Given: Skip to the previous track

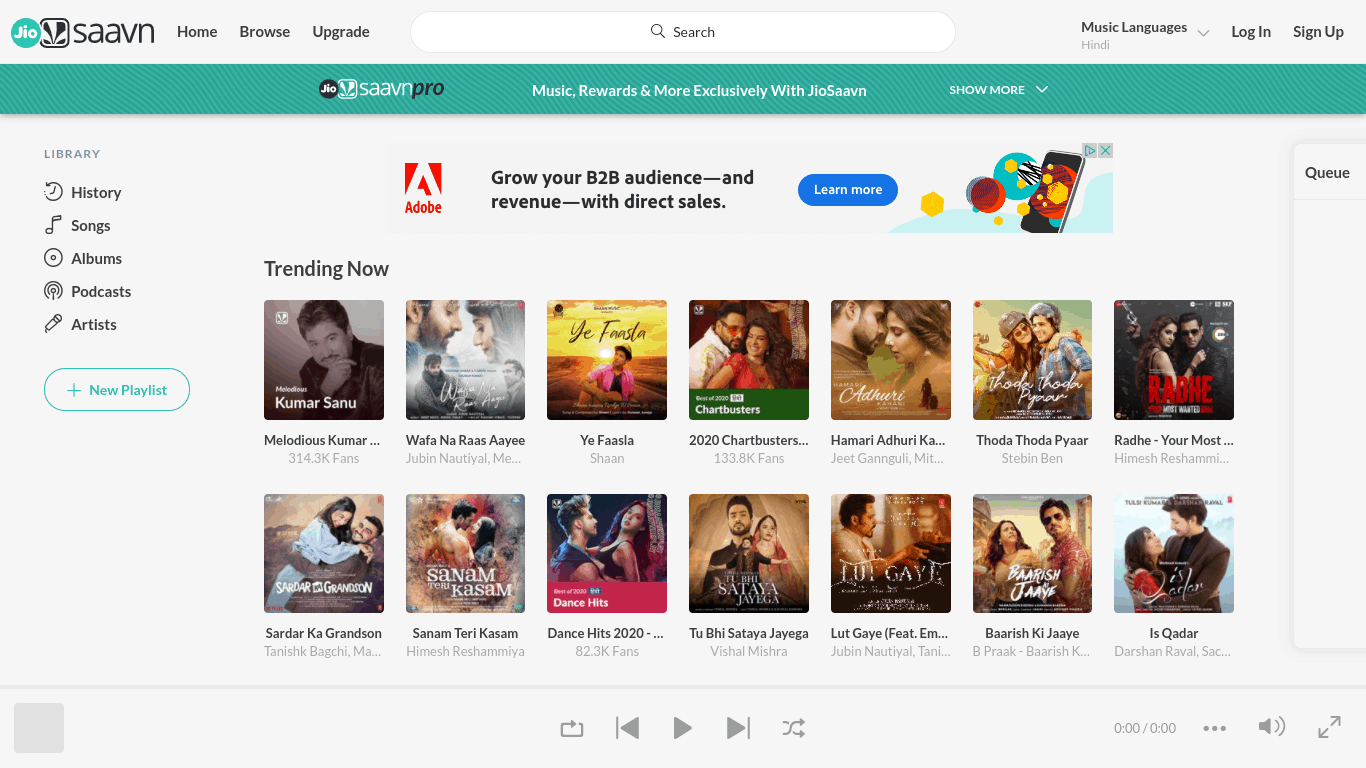Looking at the screenshot, I should click(627, 728).
